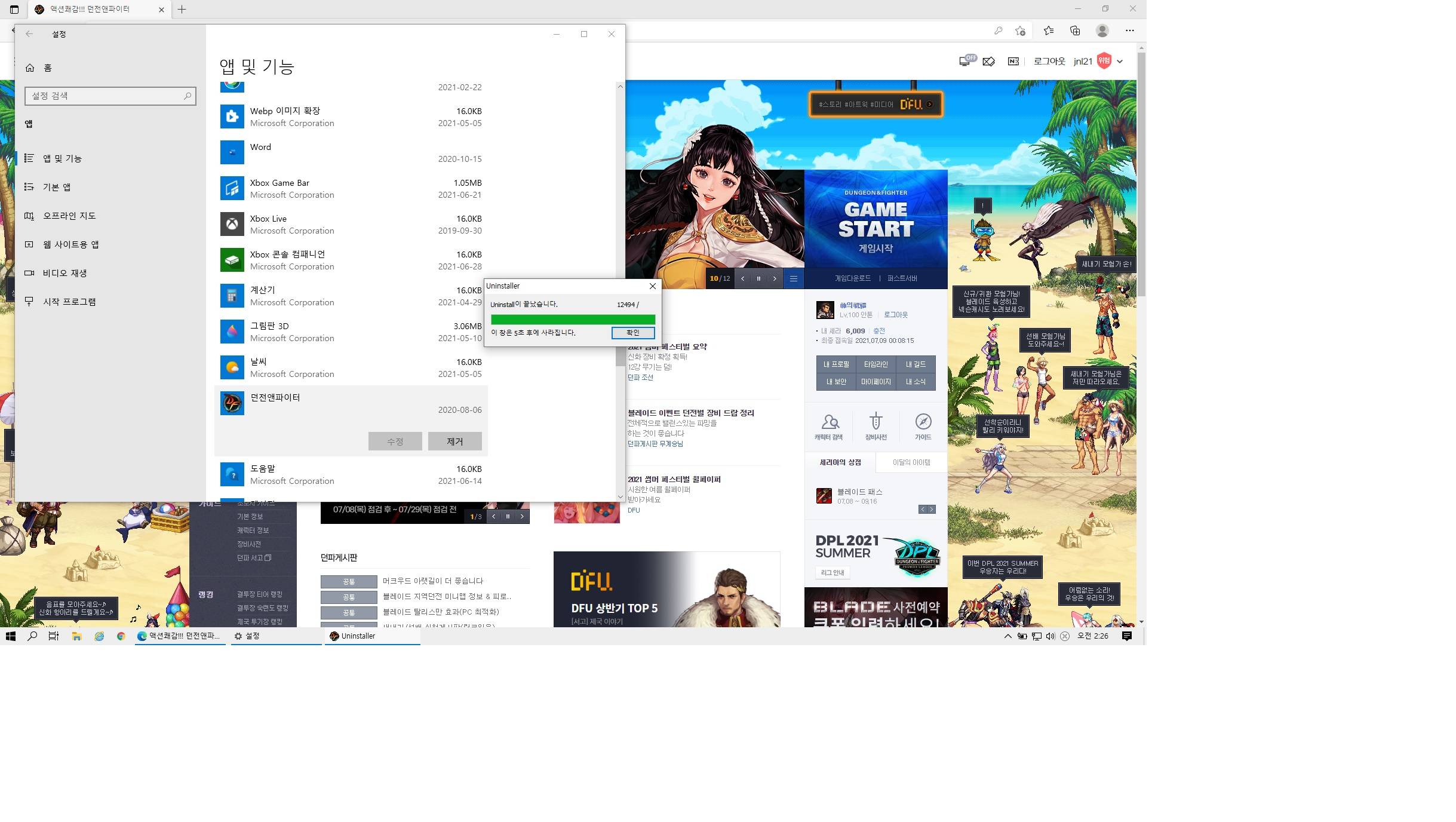Click 로그아웃 in the page header

coord(1049,61)
